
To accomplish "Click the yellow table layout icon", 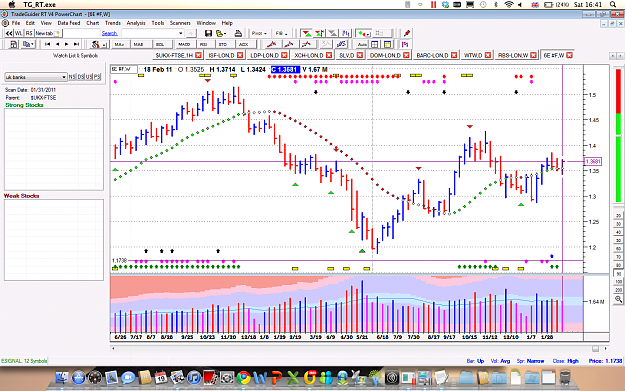I will [387, 44].
